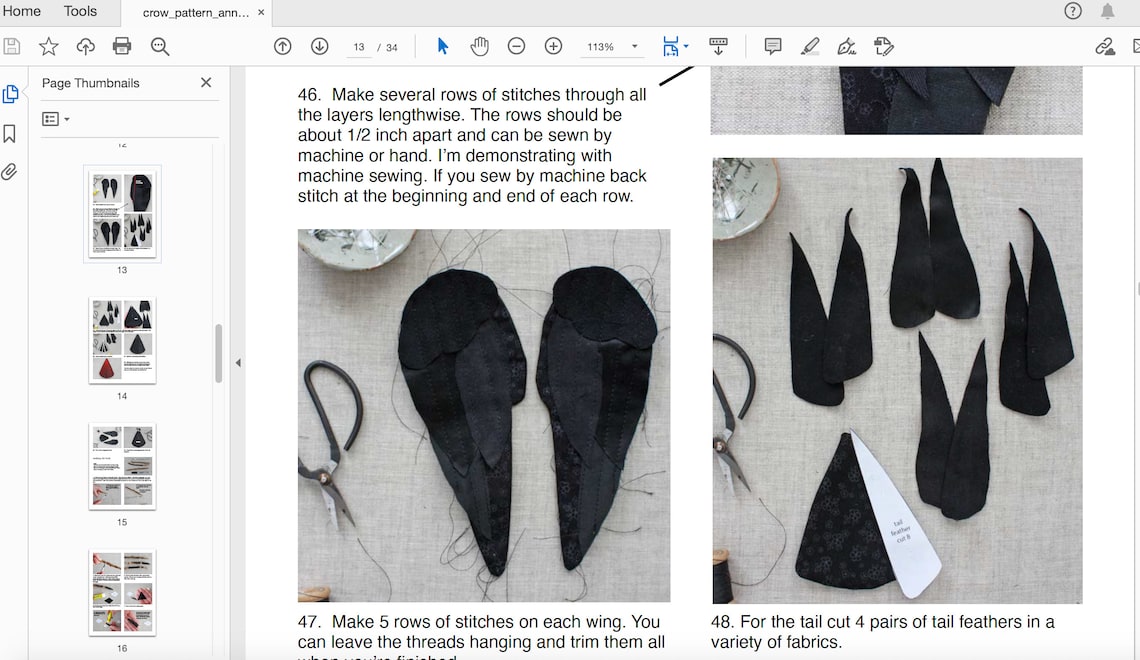Zoom out using the minus icon
The width and height of the screenshot is (1140, 660).
click(x=515, y=46)
